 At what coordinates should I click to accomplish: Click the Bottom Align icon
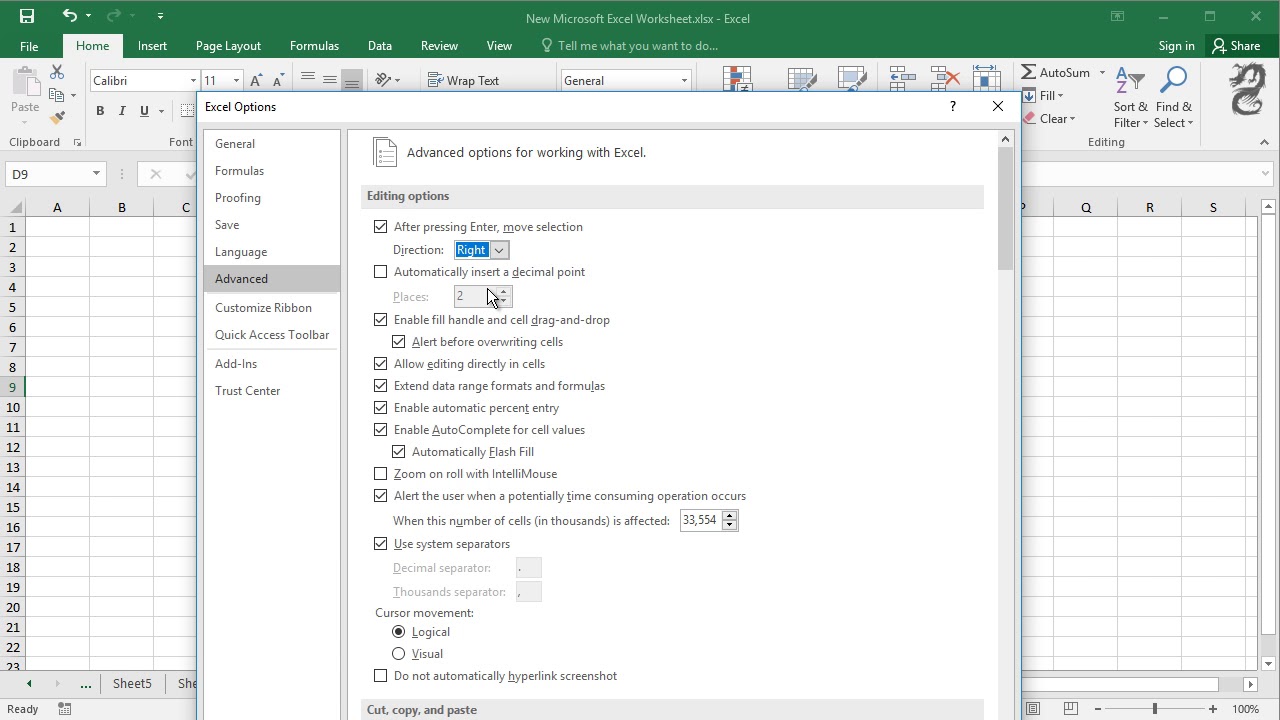coord(352,80)
